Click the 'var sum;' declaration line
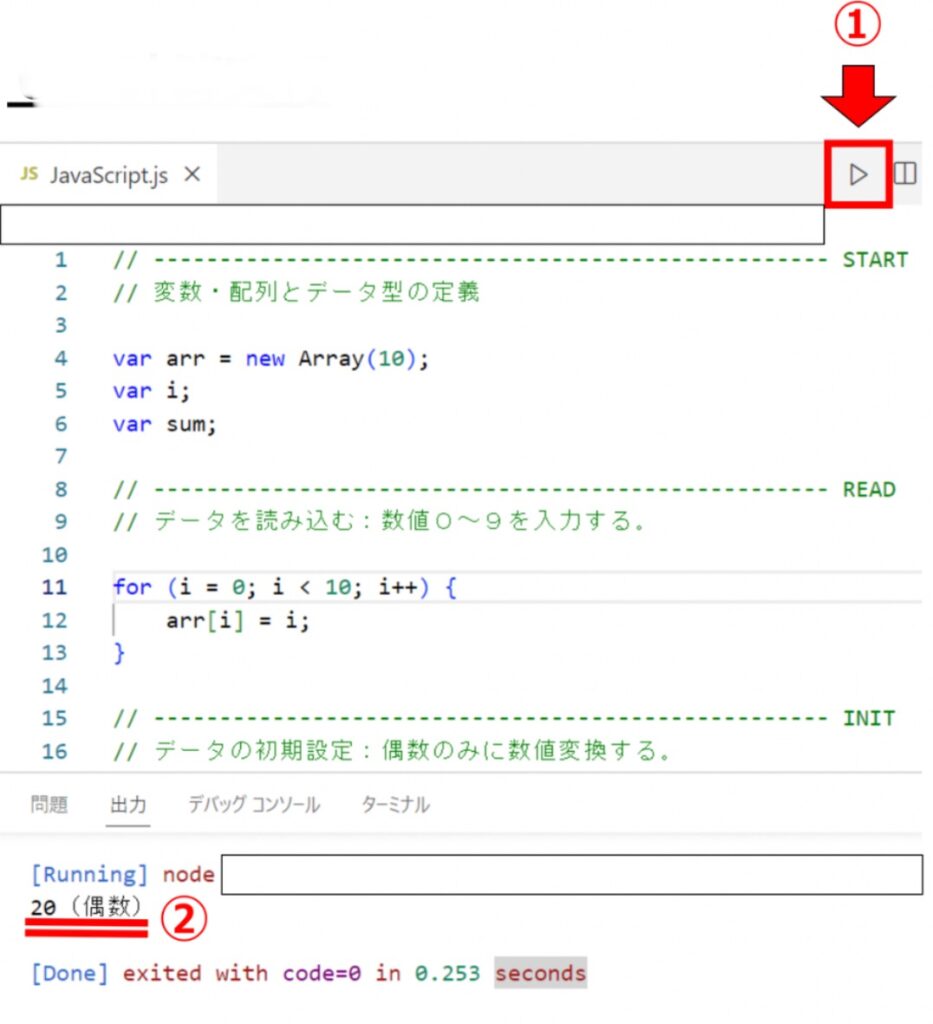The width and height of the screenshot is (933, 1024). [x=164, y=424]
